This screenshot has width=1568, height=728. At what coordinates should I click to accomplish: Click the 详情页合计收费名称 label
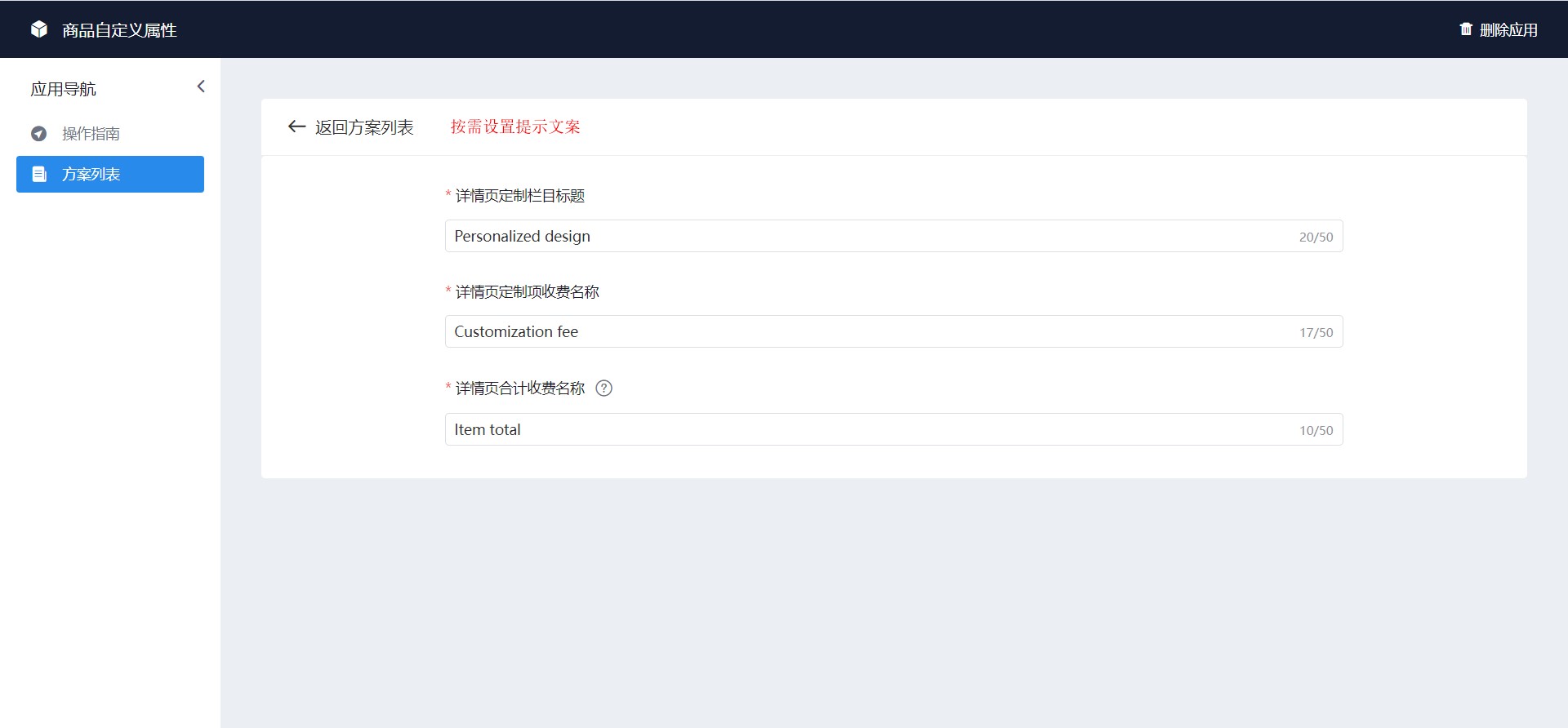pyautogui.click(x=520, y=388)
